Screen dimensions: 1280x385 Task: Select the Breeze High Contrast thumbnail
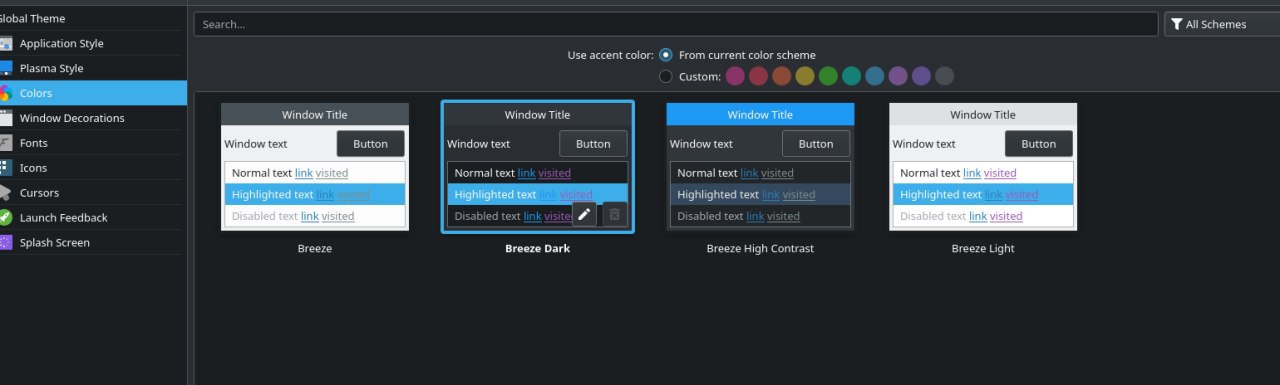[x=760, y=166]
